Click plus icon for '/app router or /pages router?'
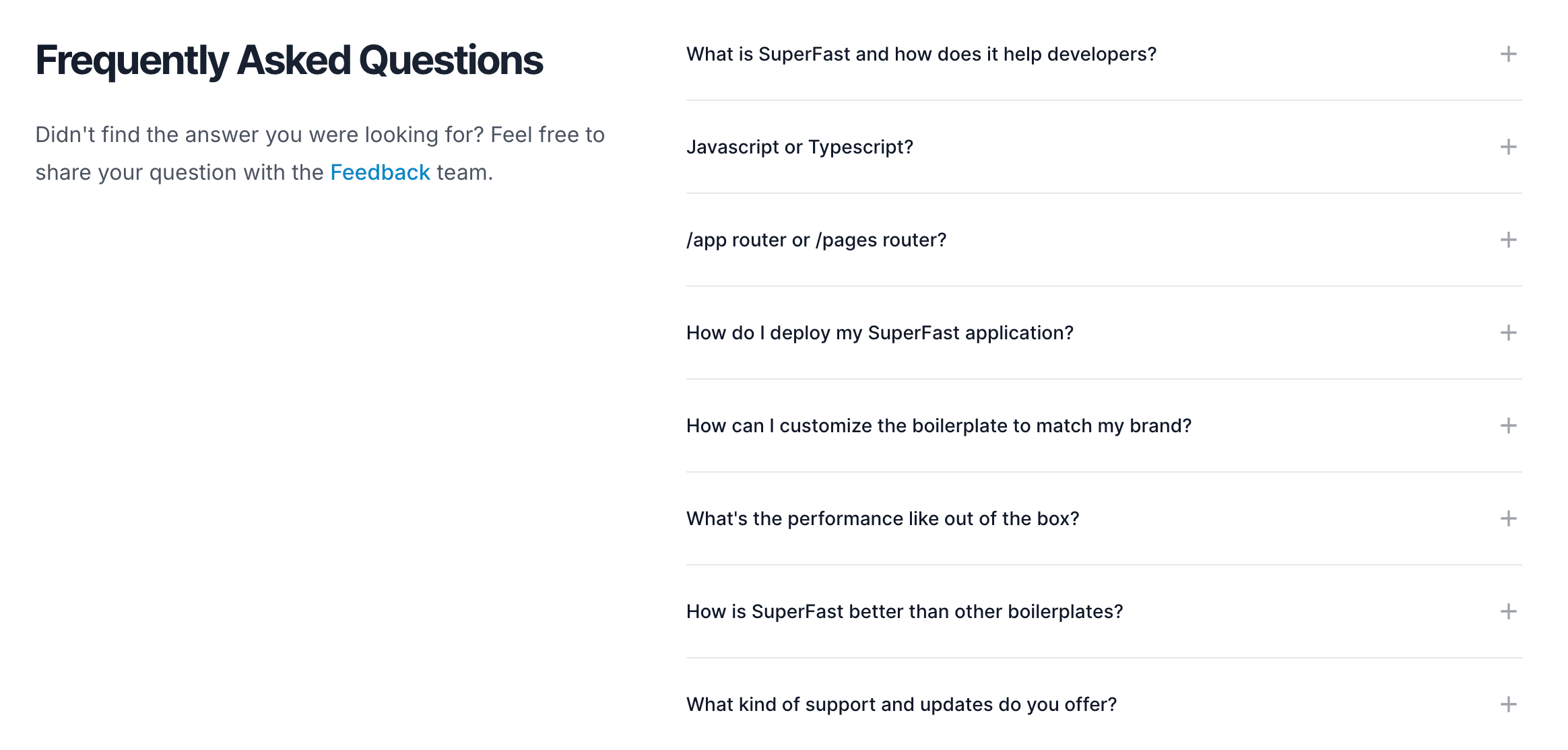 (1508, 240)
